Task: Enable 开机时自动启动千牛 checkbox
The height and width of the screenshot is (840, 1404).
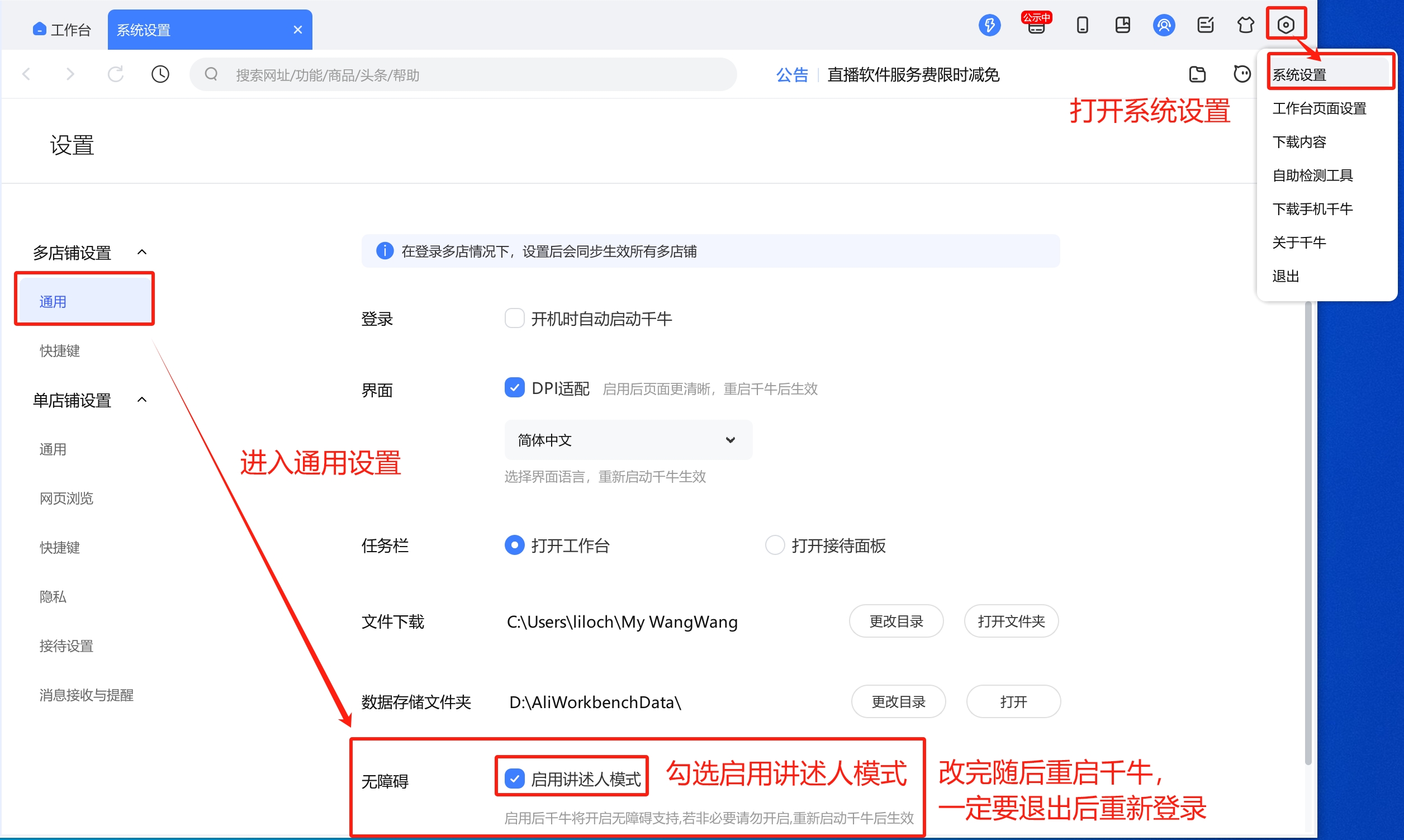Action: tap(514, 318)
